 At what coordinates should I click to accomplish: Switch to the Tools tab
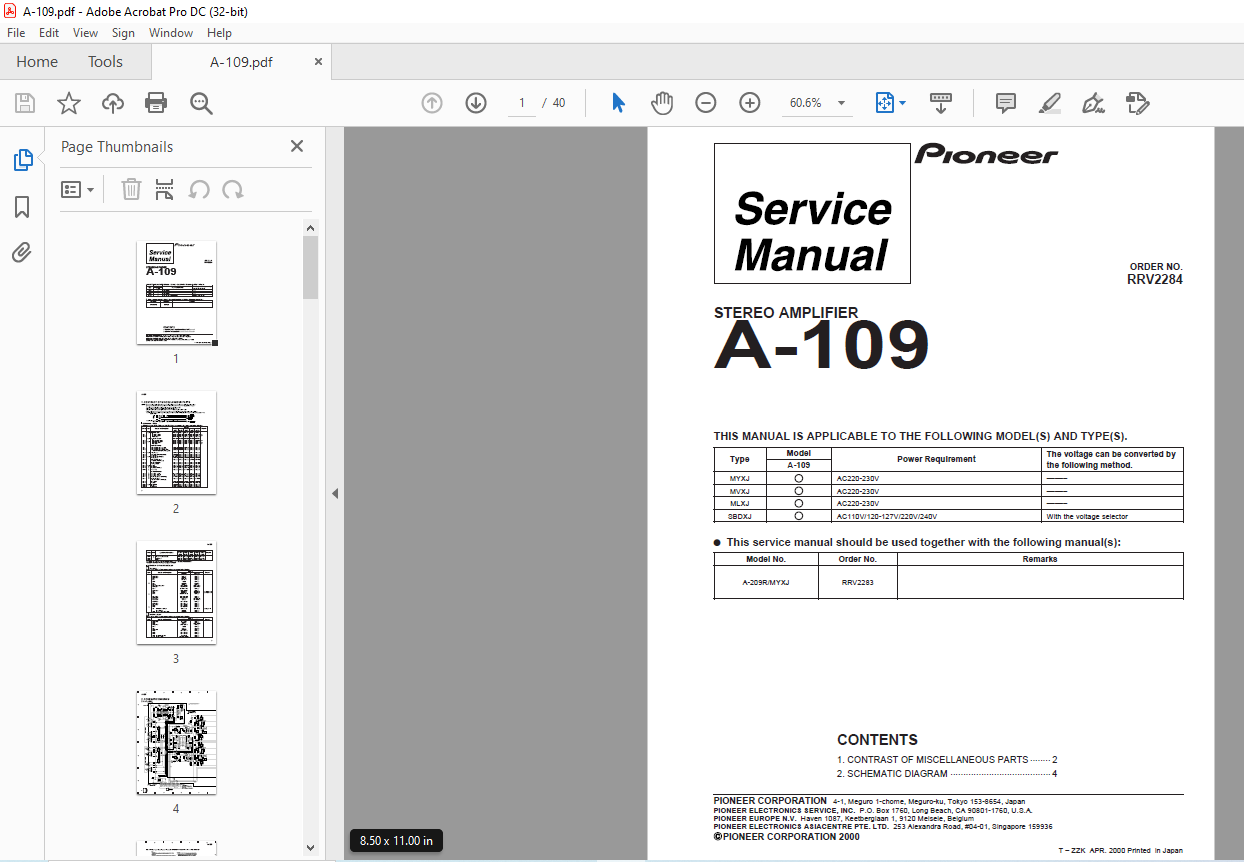(105, 62)
